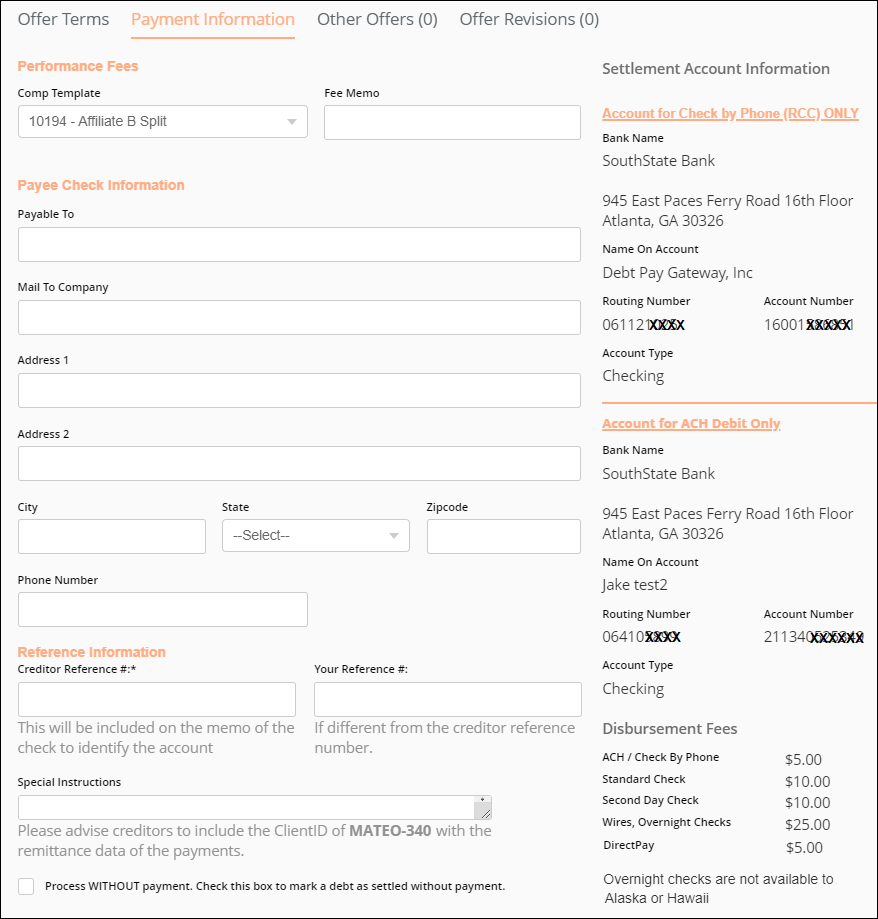Viewport: 878px width, 919px height.
Task: Click the Settlement Account Information heading
Action: 716,69
